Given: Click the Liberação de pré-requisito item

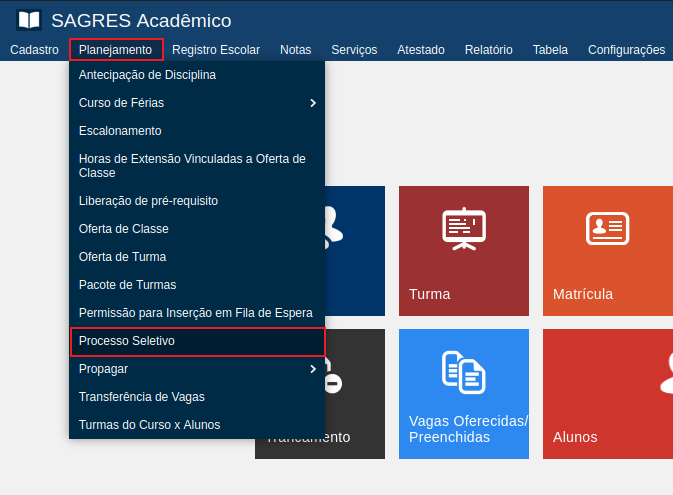Looking at the screenshot, I should (148, 201).
